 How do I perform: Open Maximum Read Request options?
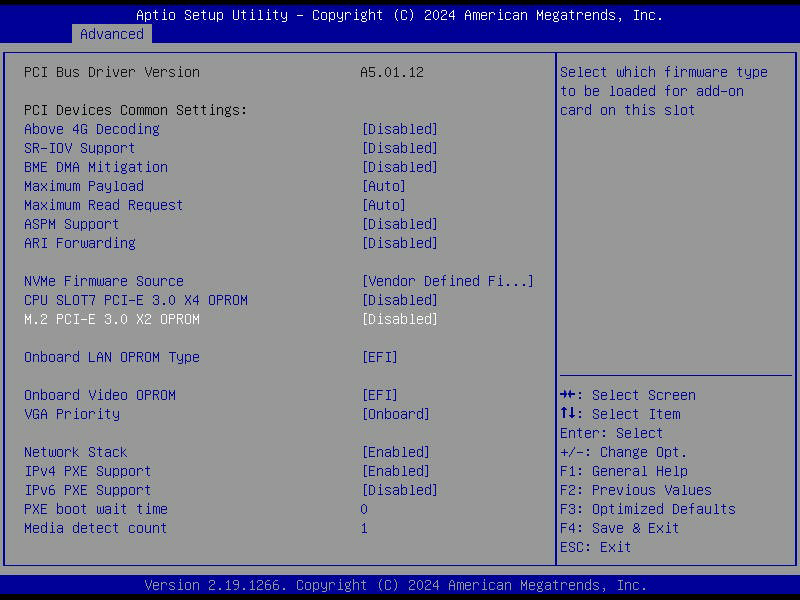[x=383, y=205]
